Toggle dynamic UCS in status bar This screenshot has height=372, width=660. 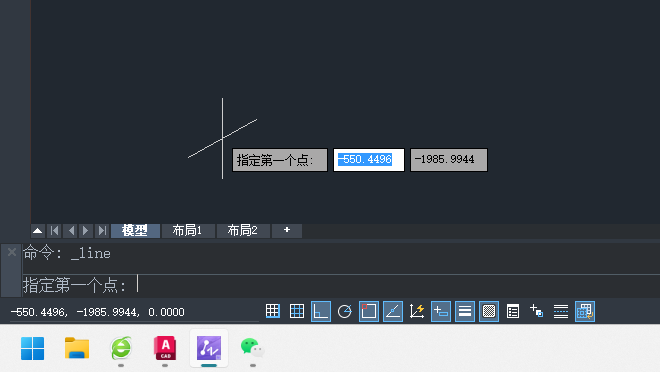click(417, 311)
